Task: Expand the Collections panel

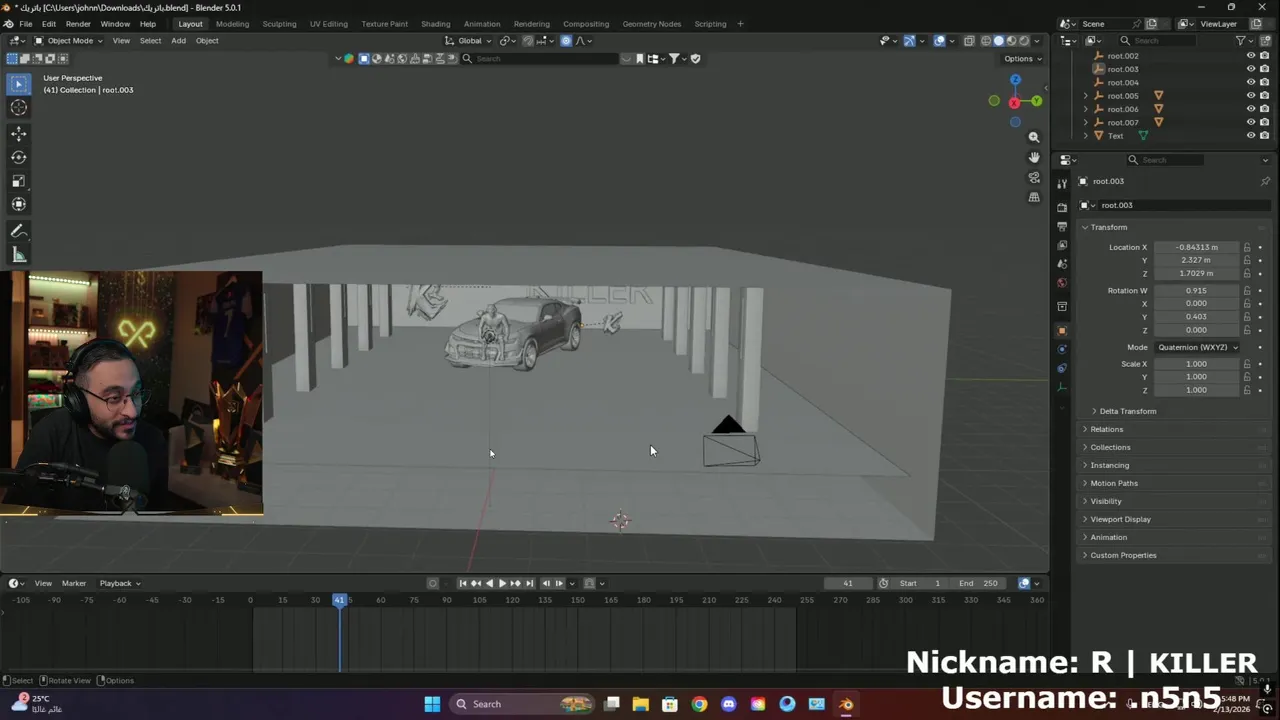Action: pos(1110,447)
